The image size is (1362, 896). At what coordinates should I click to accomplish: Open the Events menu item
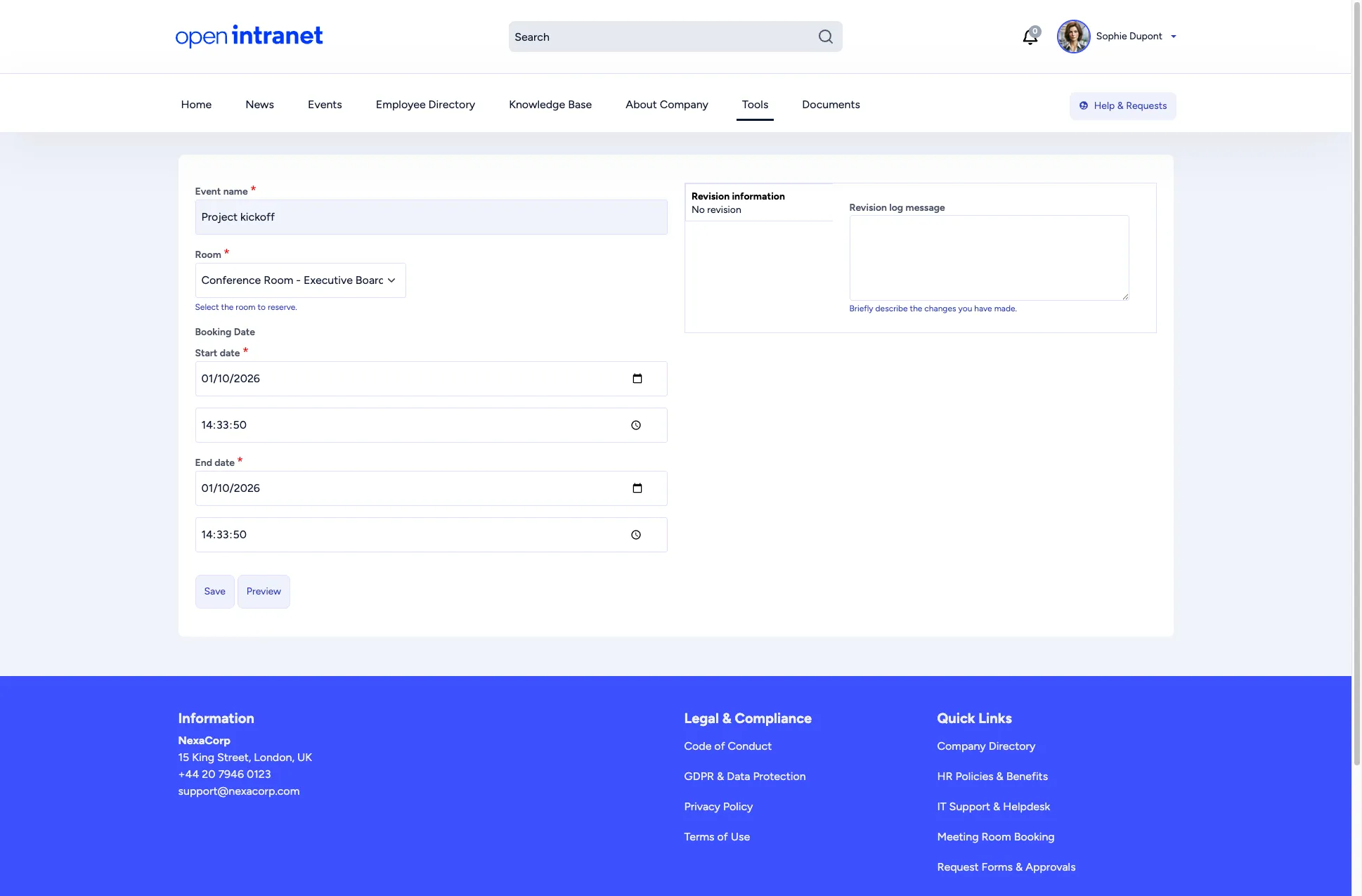pos(325,105)
